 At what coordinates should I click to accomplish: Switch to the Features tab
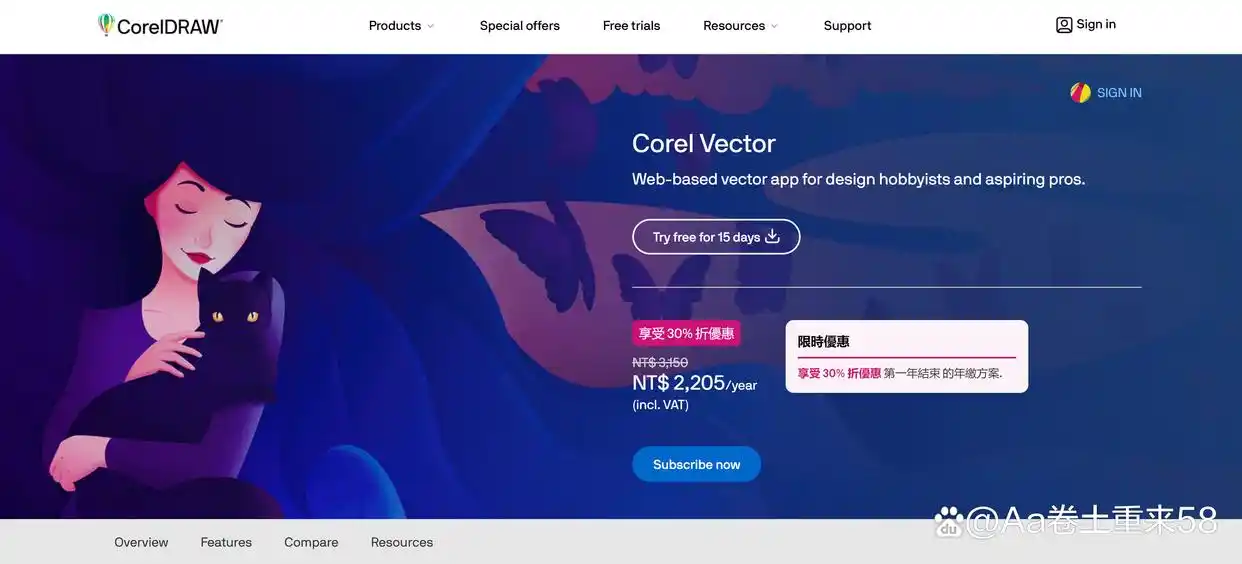pyautogui.click(x=226, y=542)
